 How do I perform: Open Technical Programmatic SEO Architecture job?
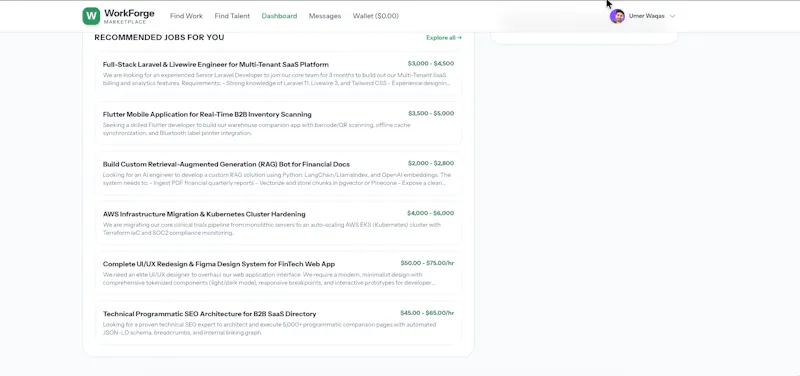pos(209,314)
